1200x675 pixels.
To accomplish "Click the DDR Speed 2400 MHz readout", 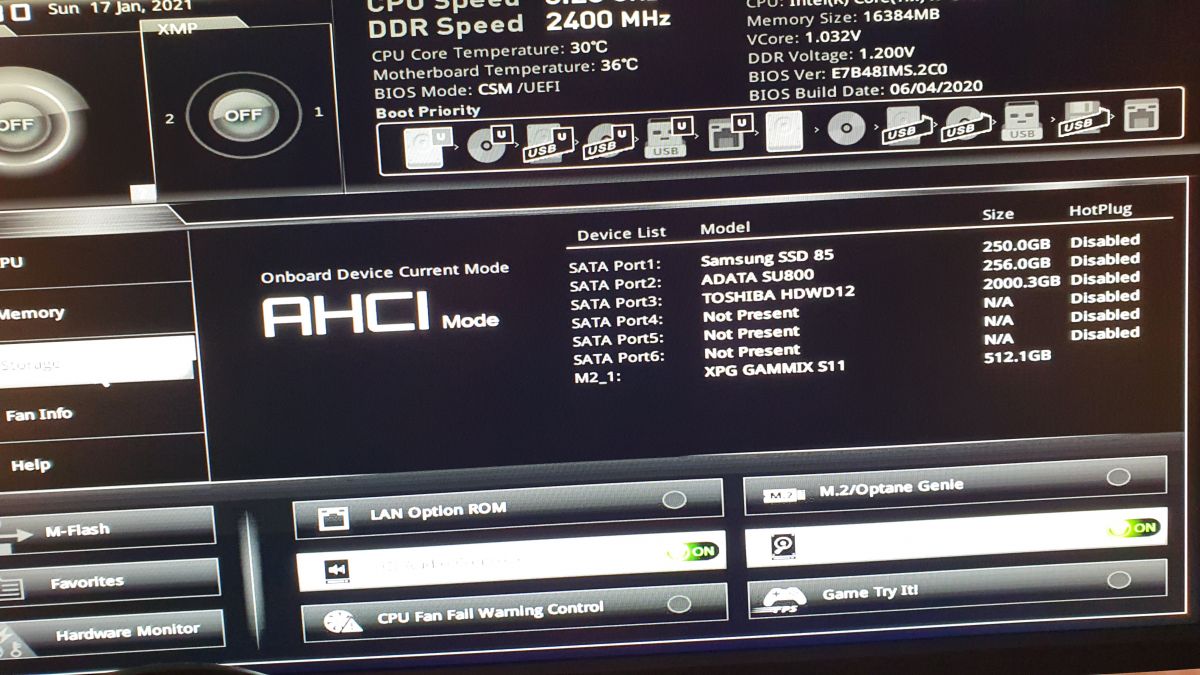I will (x=519, y=22).
